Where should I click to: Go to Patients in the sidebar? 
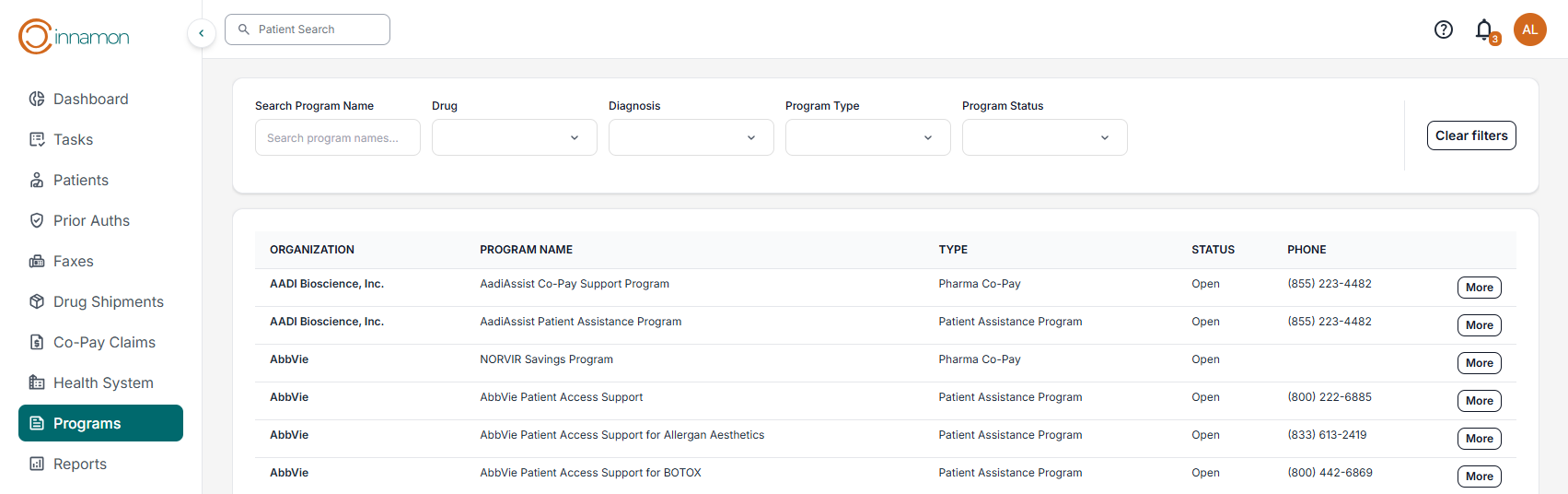click(x=81, y=180)
